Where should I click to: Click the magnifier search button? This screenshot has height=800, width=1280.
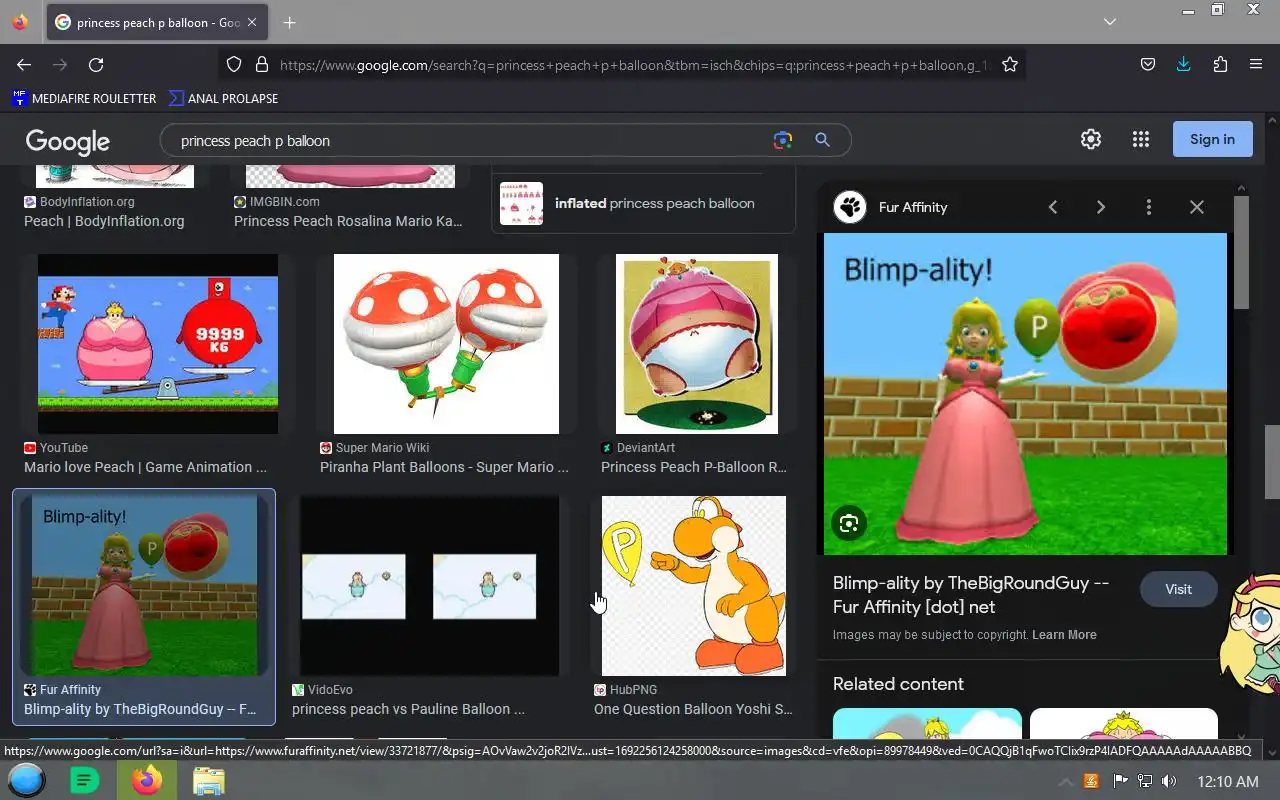point(822,140)
